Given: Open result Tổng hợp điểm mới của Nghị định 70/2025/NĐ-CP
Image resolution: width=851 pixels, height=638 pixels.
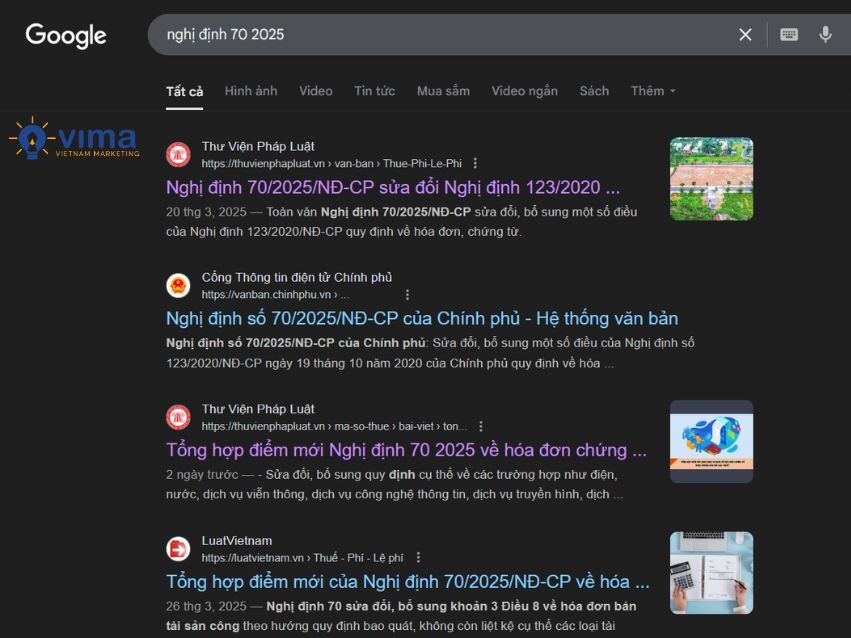Looking at the screenshot, I should click(x=408, y=582).
